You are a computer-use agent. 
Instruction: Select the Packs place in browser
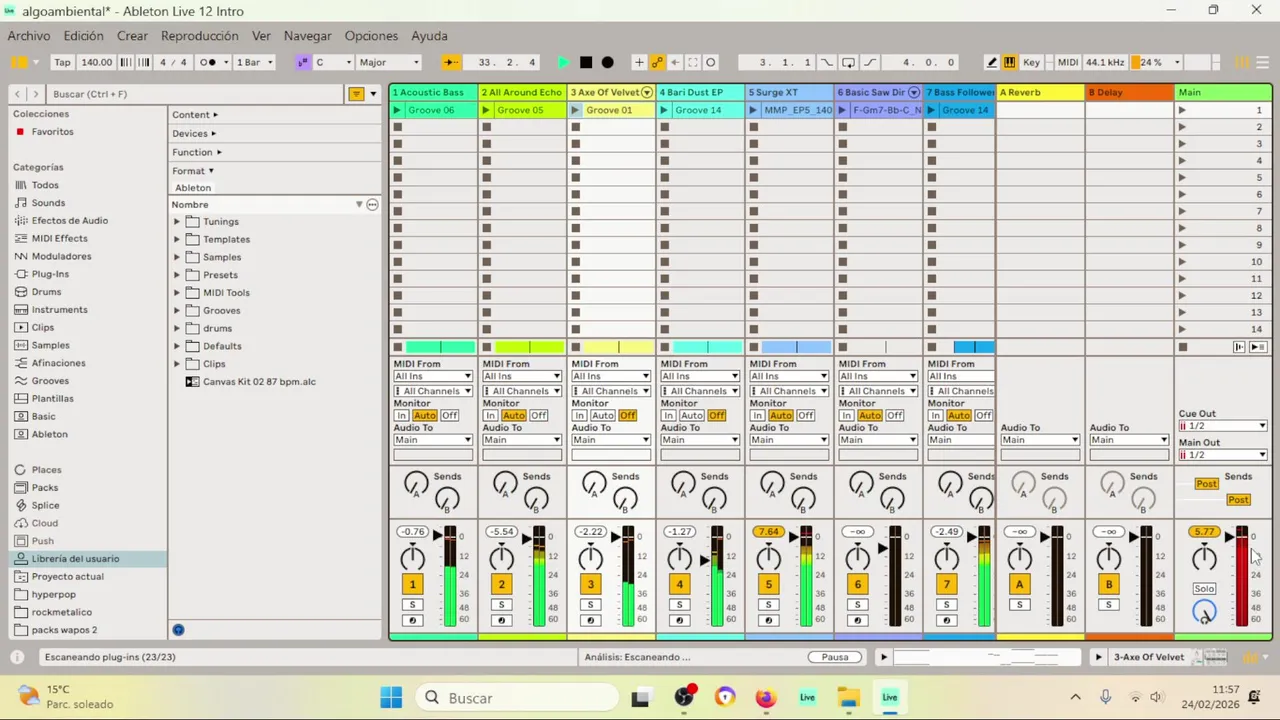click(44, 488)
